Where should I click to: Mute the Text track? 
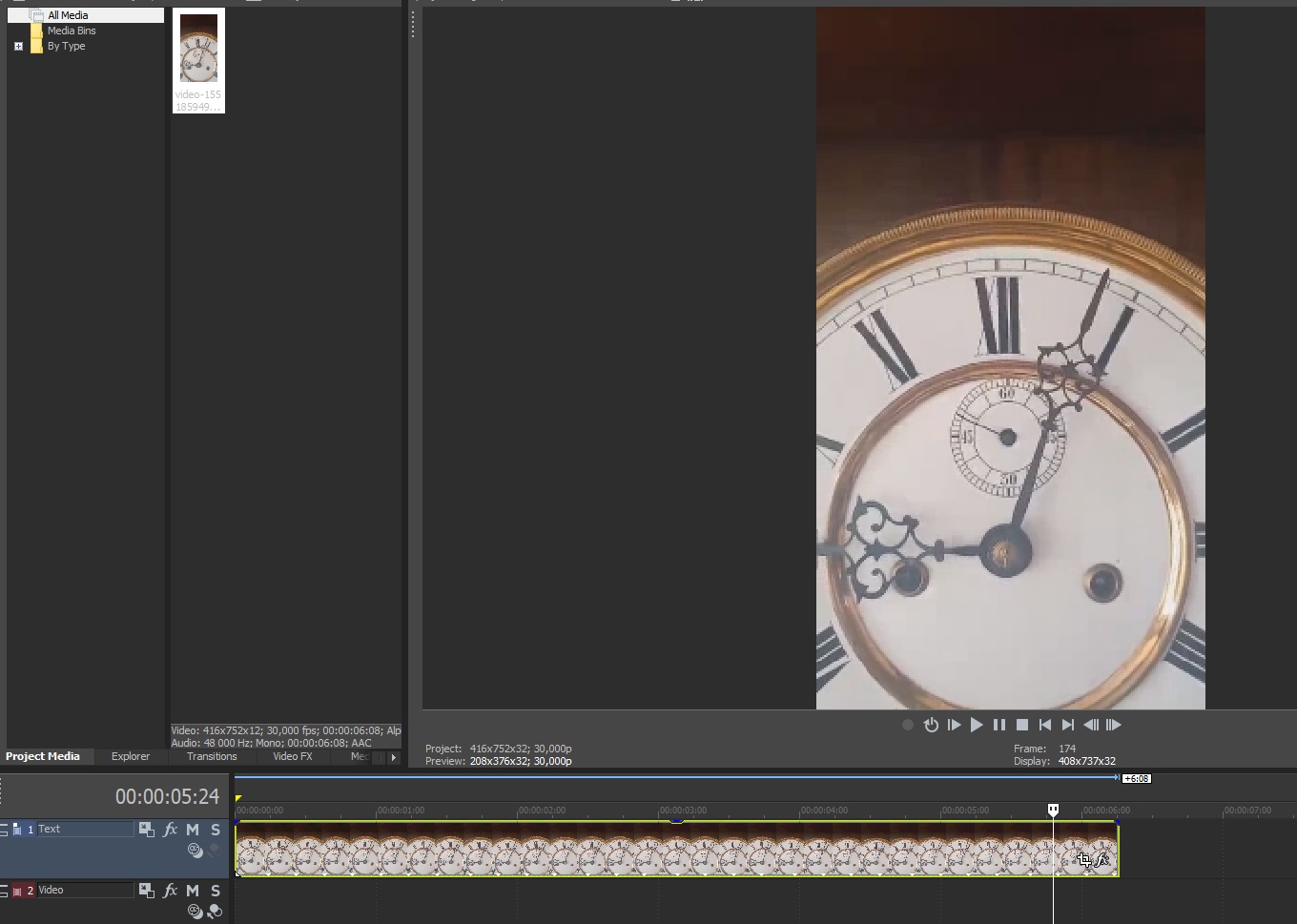click(193, 830)
